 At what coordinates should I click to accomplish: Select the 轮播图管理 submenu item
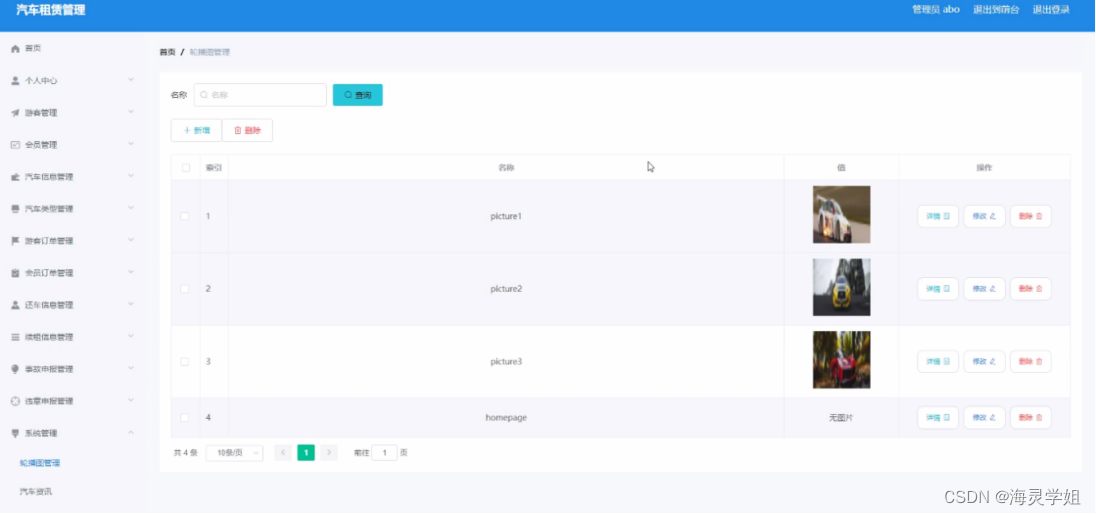point(40,463)
